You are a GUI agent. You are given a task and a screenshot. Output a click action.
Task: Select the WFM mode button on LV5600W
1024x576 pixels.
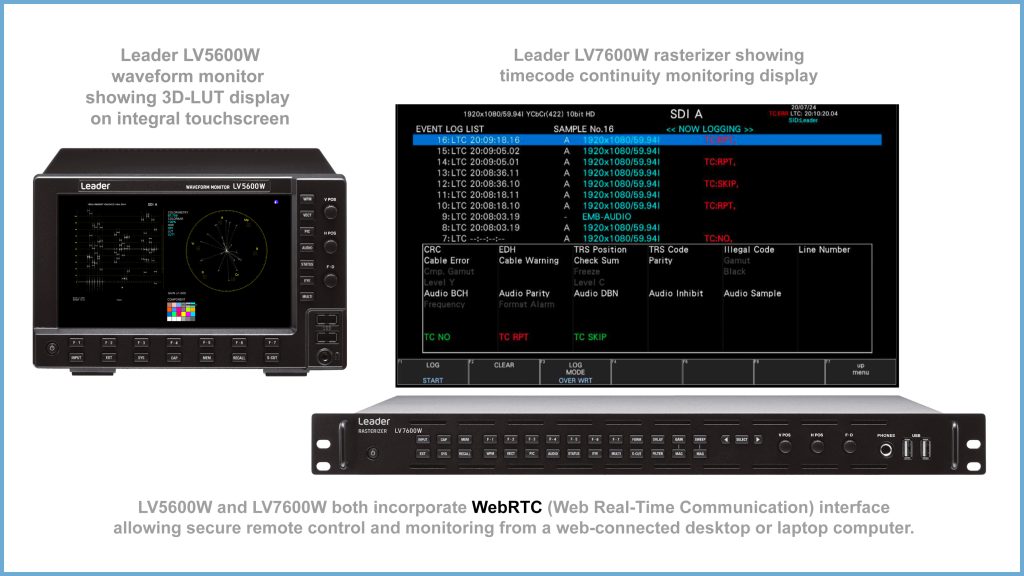pyautogui.click(x=307, y=199)
